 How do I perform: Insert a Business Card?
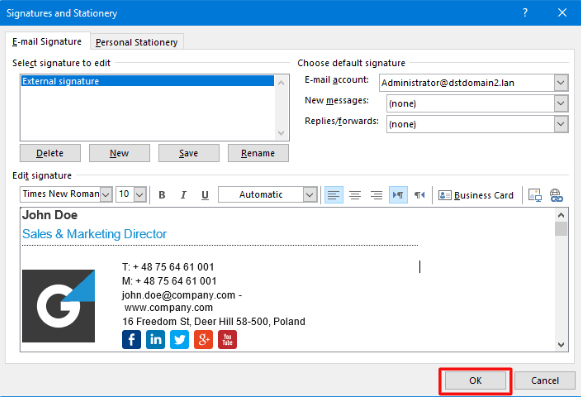coord(476,195)
